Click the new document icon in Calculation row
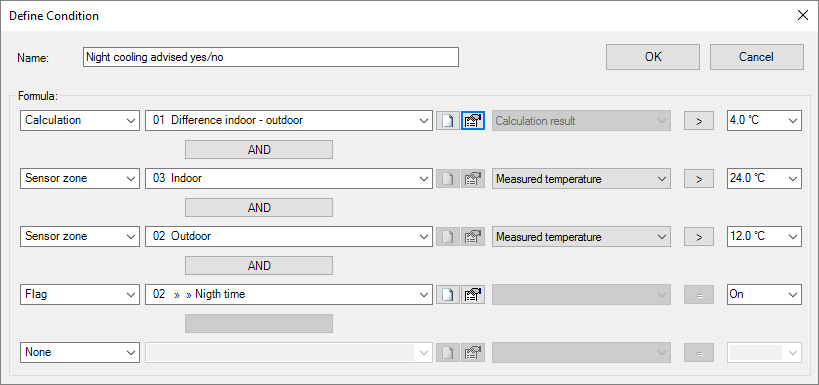The image size is (819, 385). [x=448, y=121]
